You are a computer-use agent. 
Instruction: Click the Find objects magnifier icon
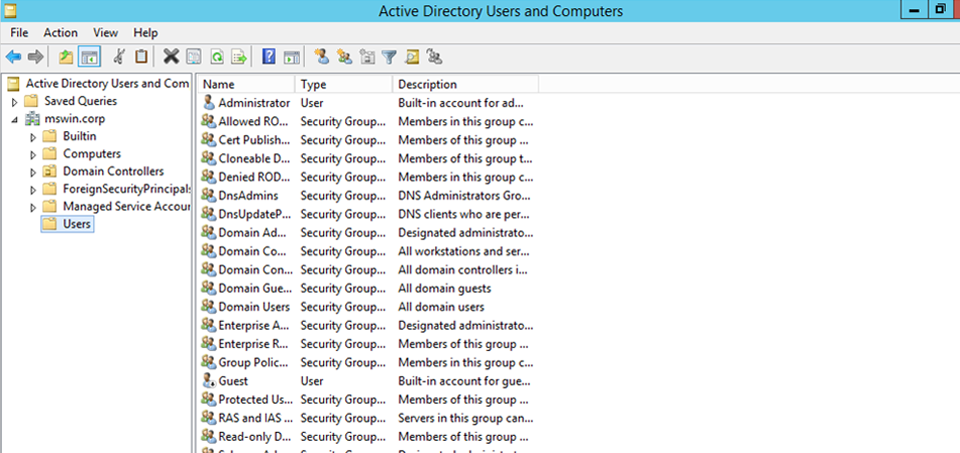point(412,58)
